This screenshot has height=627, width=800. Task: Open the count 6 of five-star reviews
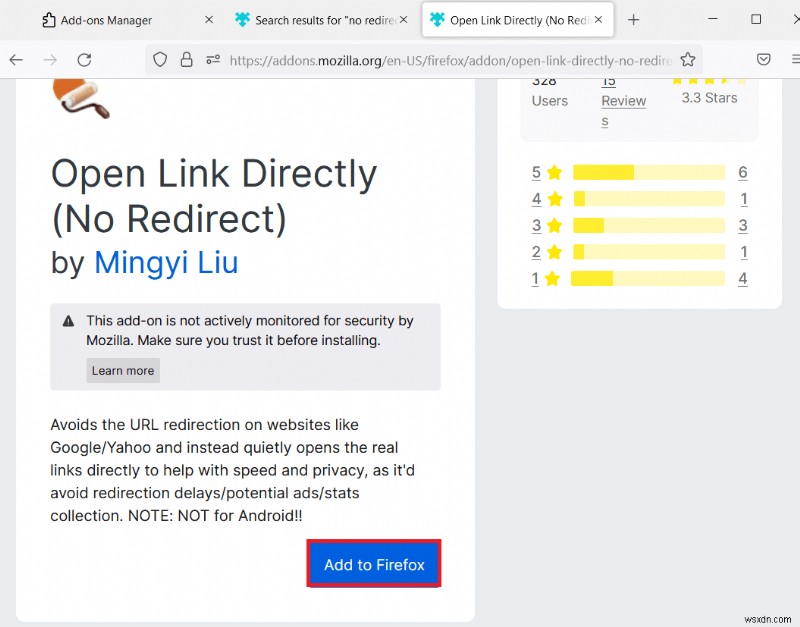[743, 172]
